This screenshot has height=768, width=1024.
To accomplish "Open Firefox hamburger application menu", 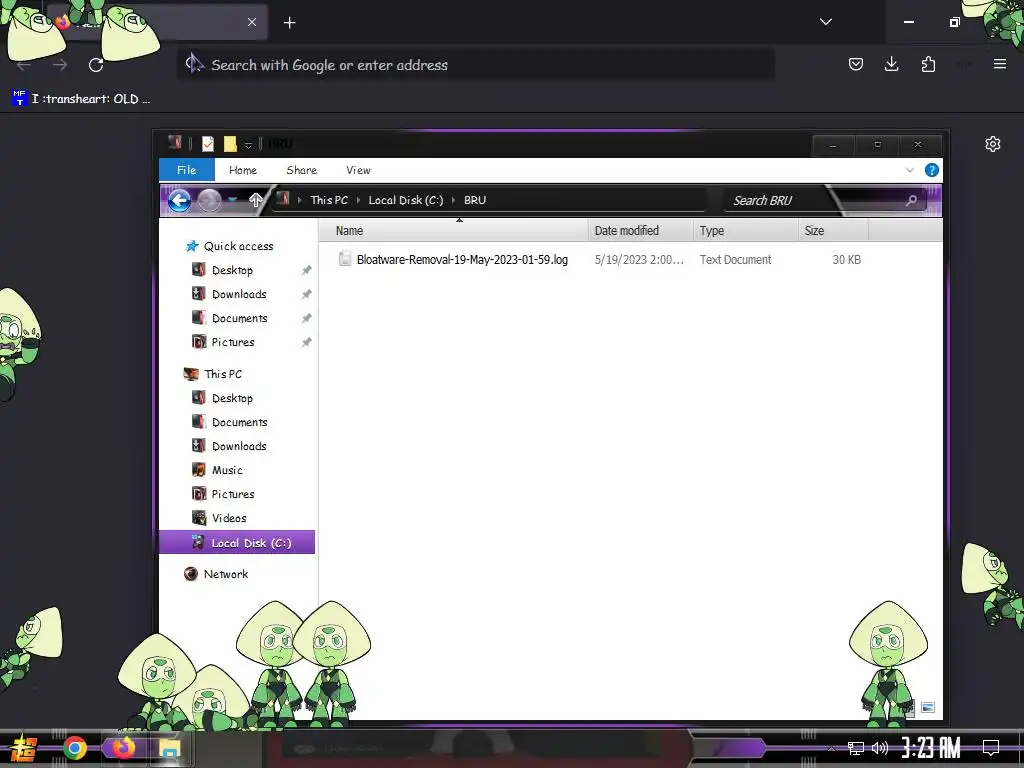I will pyautogui.click(x=1000, y=64).
